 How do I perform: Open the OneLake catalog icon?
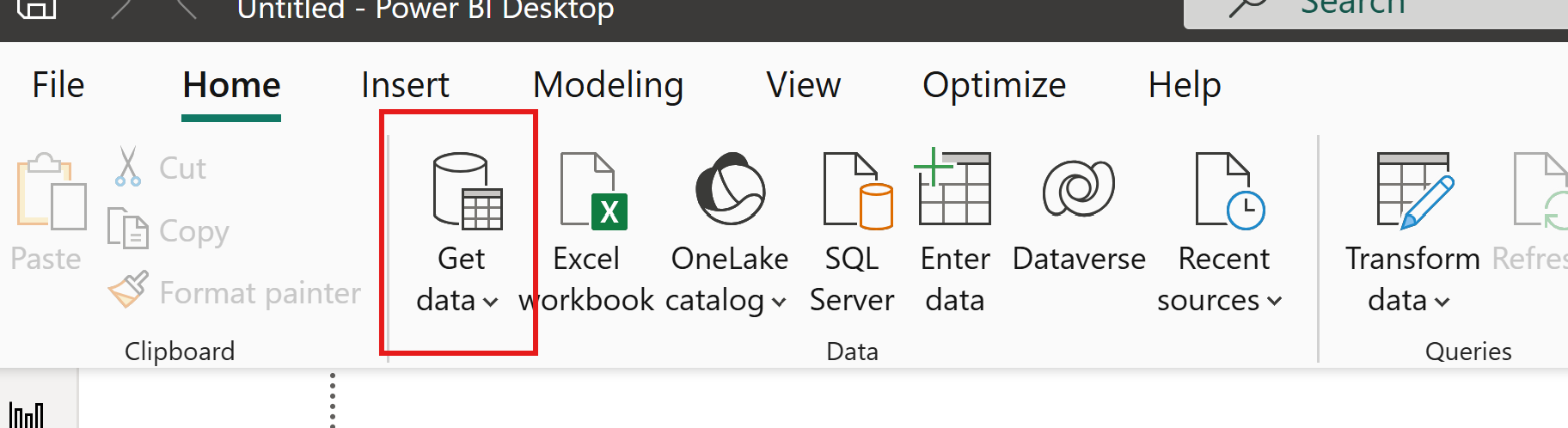(730, 188)
